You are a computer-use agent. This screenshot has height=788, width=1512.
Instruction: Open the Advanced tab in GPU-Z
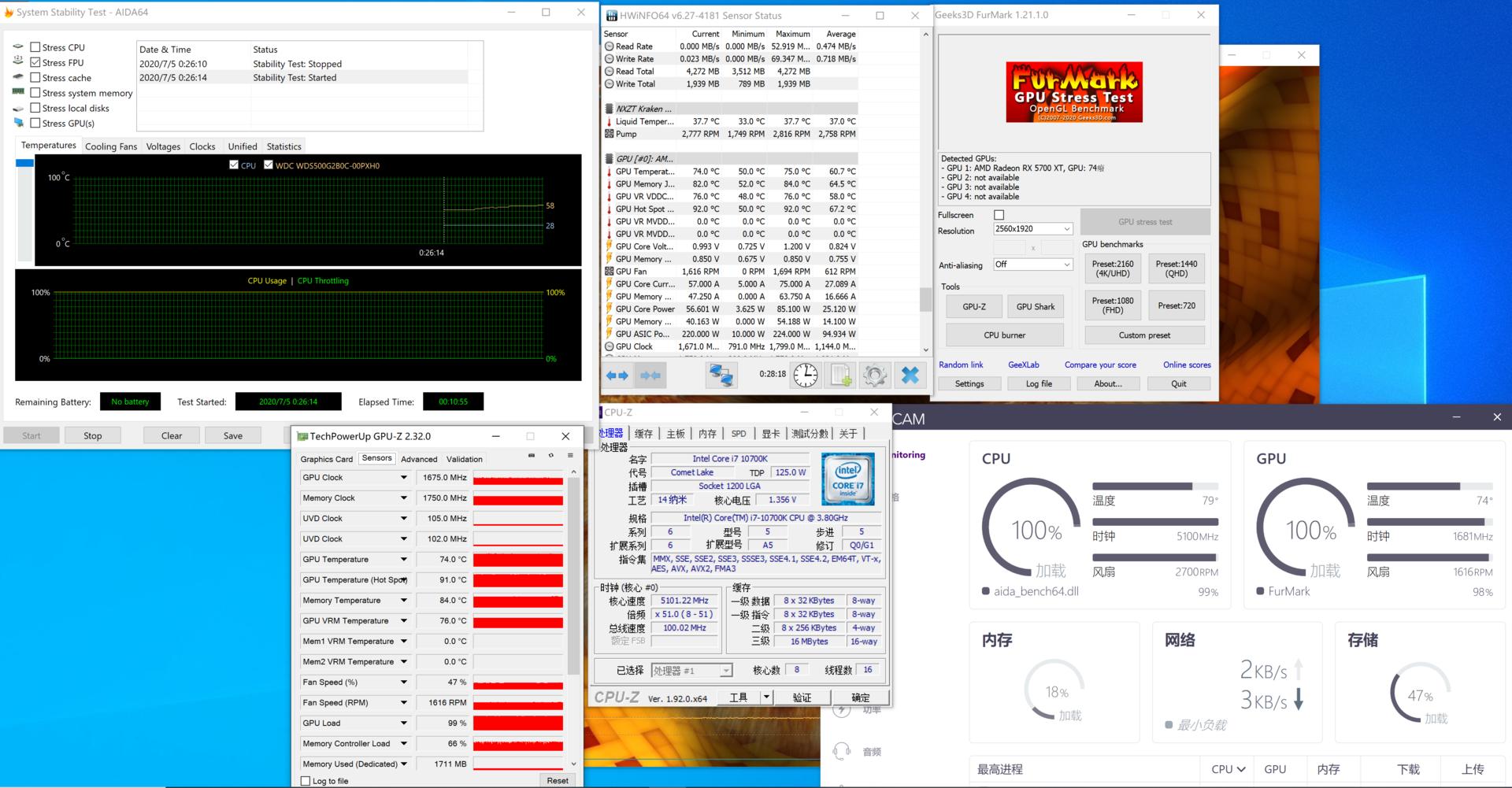tap(419, 459)
